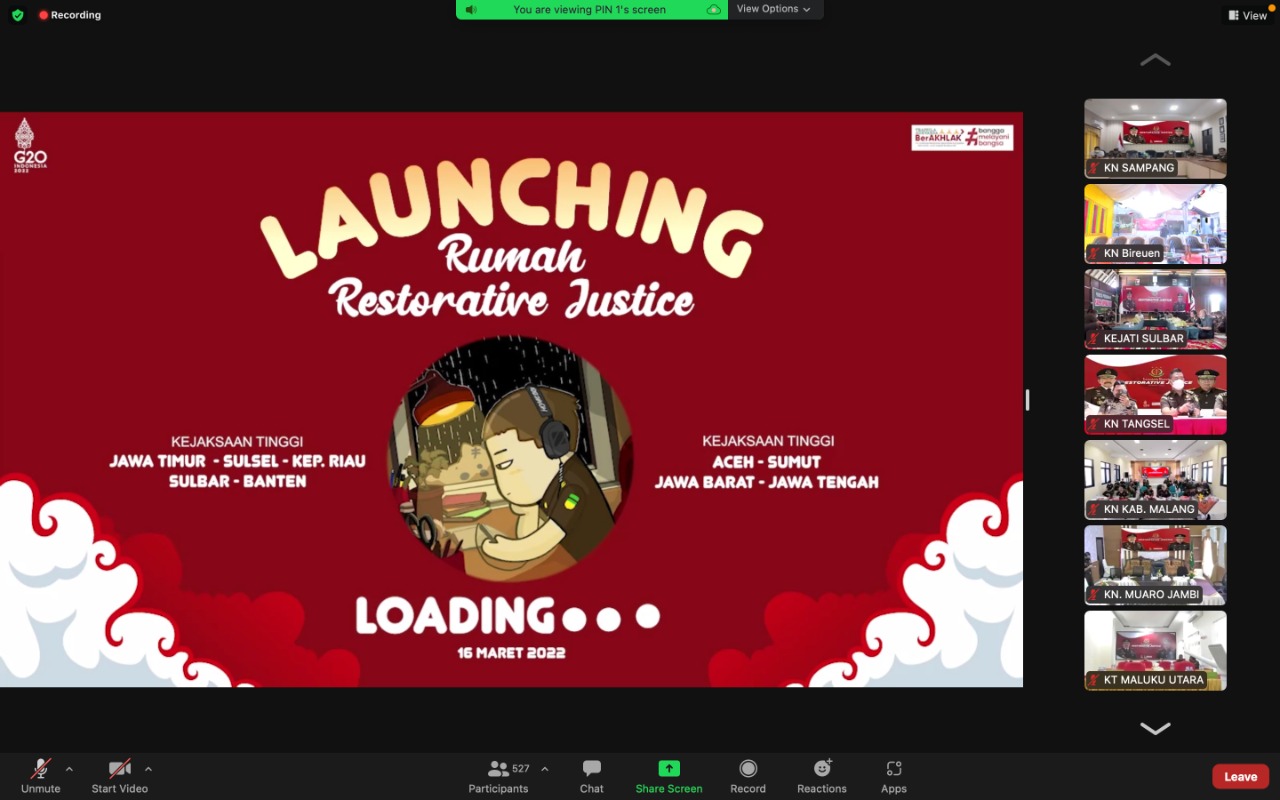Click the audio icon in sharing banner
Screen dimensions: 1280x800
coord(471,9)
